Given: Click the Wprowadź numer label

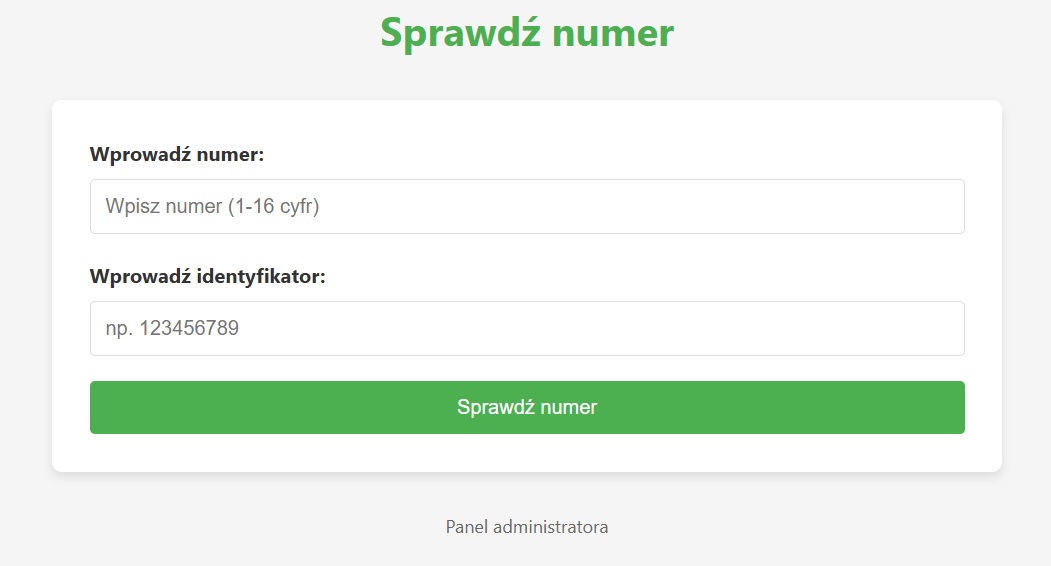Looking at the screenshot, I should click(177, 155).
